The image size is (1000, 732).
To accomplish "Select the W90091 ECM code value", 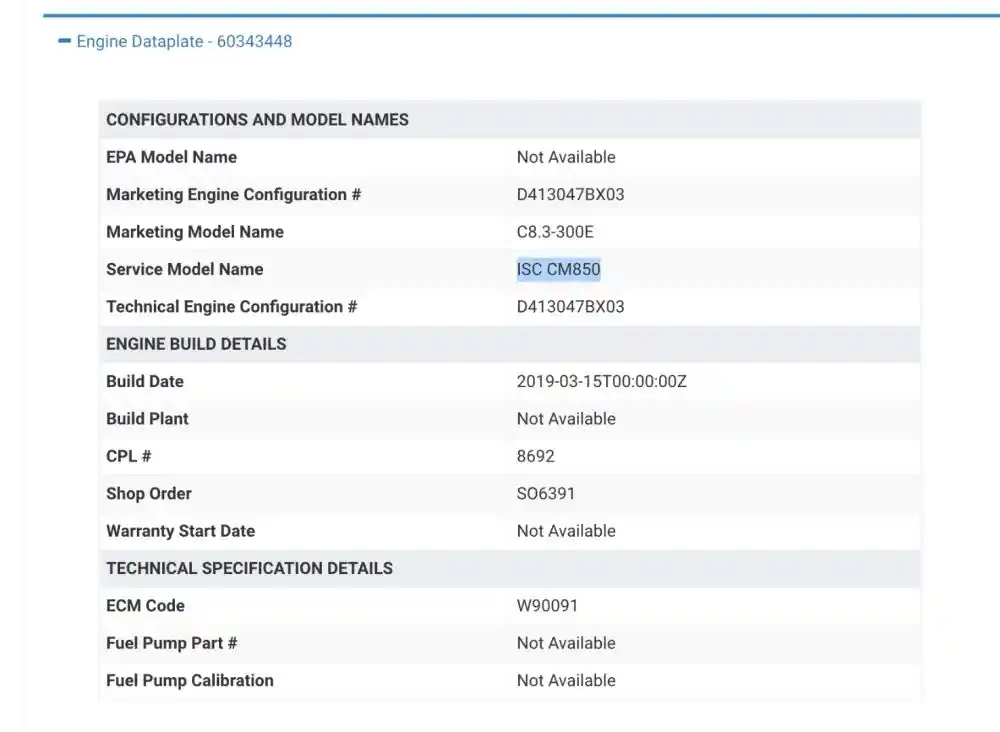I will 547,606.
